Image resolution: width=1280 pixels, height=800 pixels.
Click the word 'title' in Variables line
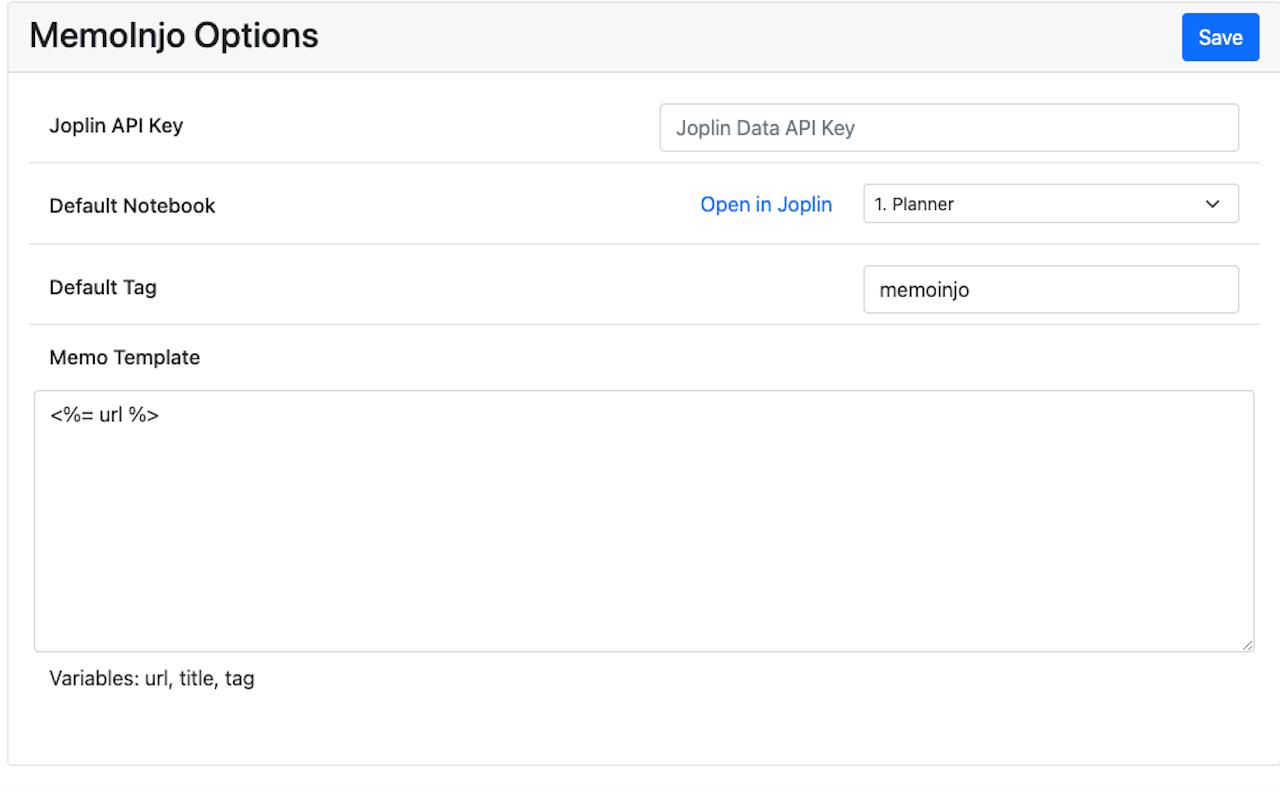196,679
